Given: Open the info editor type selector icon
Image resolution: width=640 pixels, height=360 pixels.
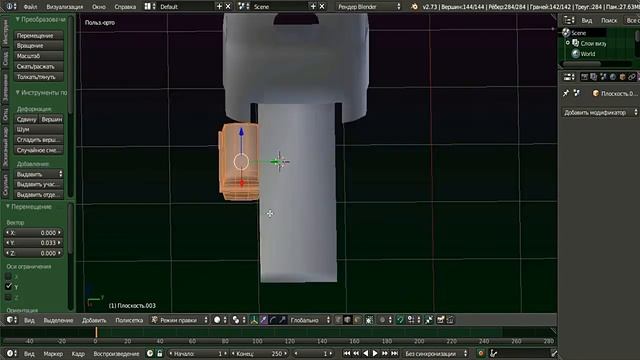Looking at the screenshot, I should (10, 6).
